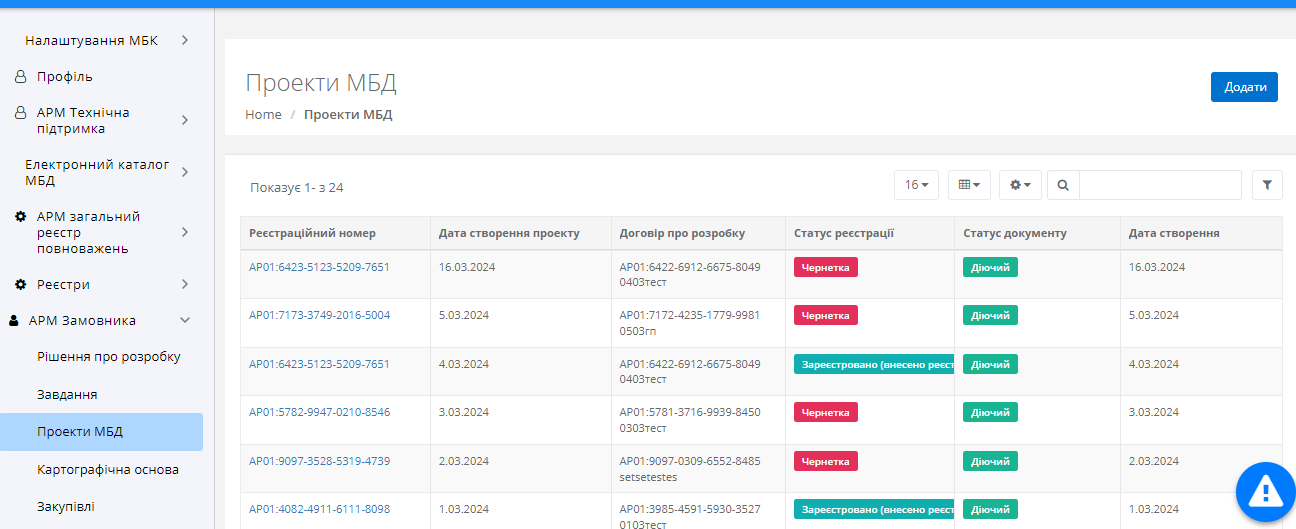1296x529 pixels.
Task: Select Картографічна основа in sidebar
Action: [107, 469]
